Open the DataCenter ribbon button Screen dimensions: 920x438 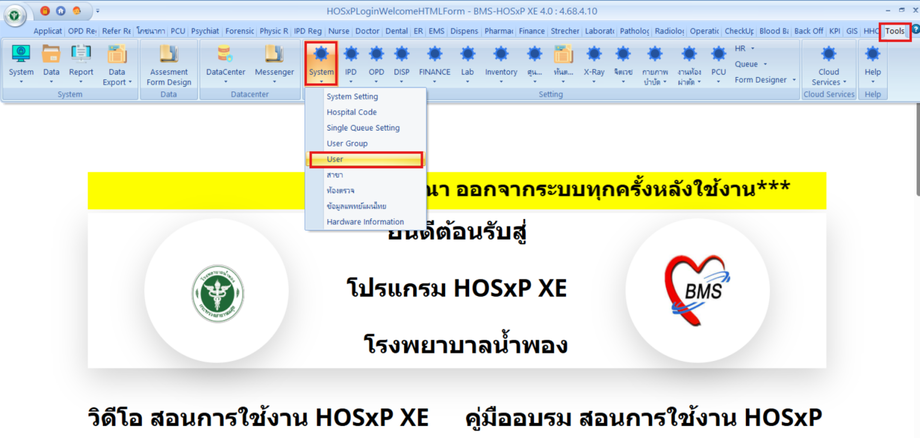pyautogui.click(x=225, y=63)
